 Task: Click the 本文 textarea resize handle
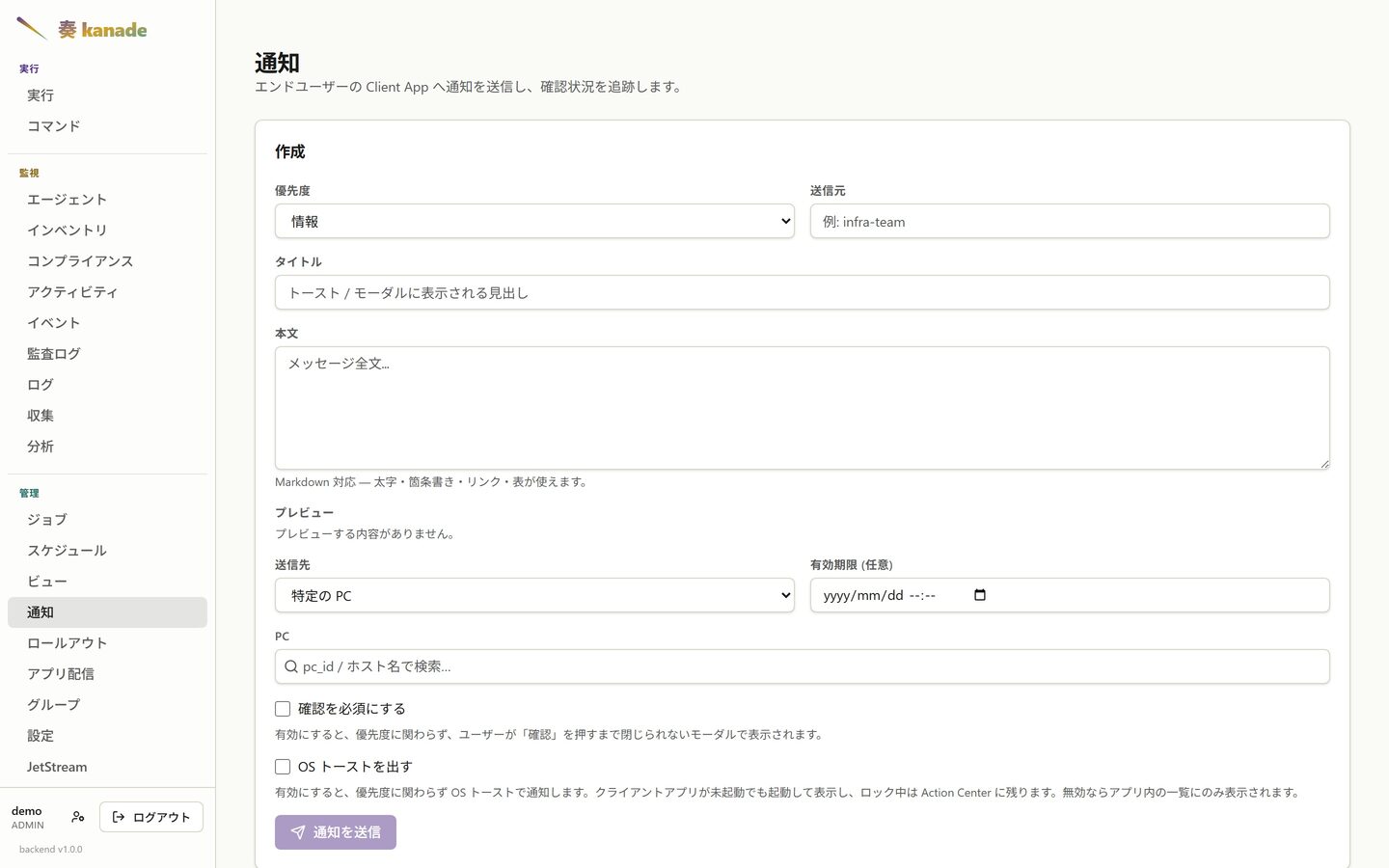pyautogui.click(x=1324, y=464)
